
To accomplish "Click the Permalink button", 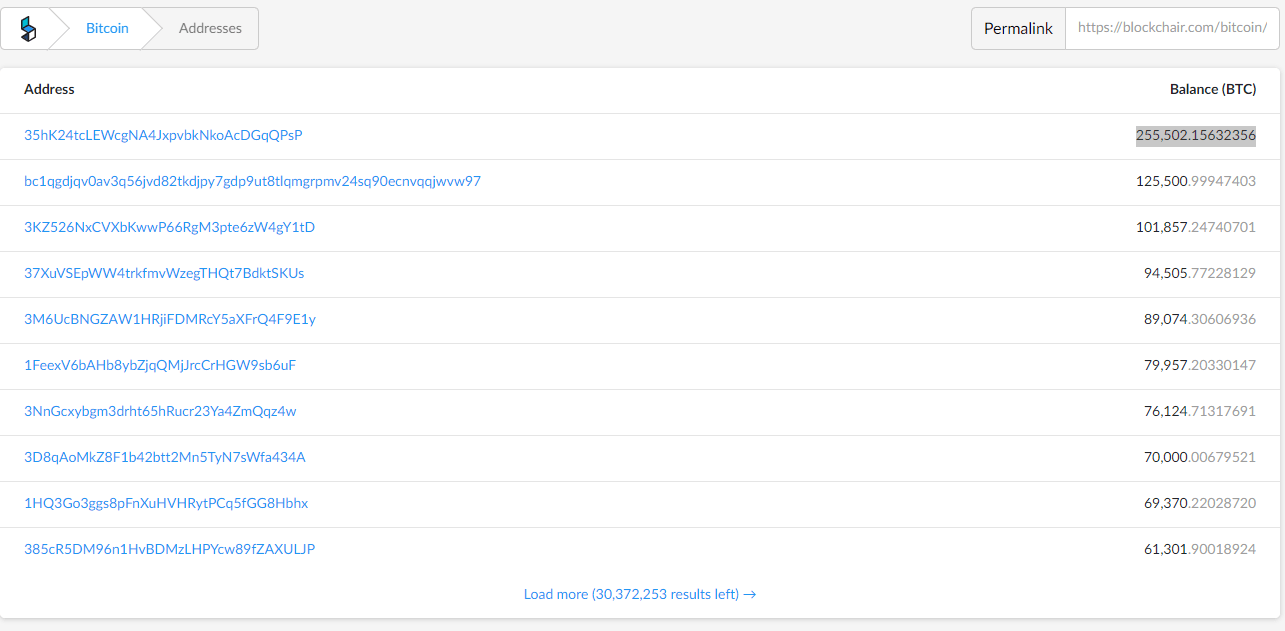I will pyautogui.click(x=1018, y=29).
